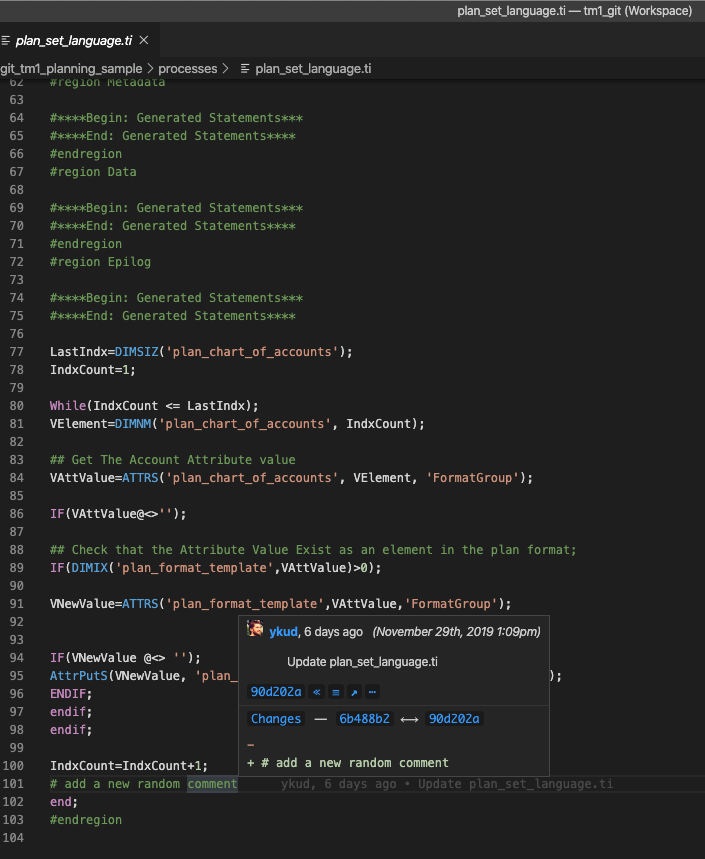The image size is (705, 859).
Task: Show more commit actions via ellipsis icon
Action: pyautogui.click(x=372, y=692)
